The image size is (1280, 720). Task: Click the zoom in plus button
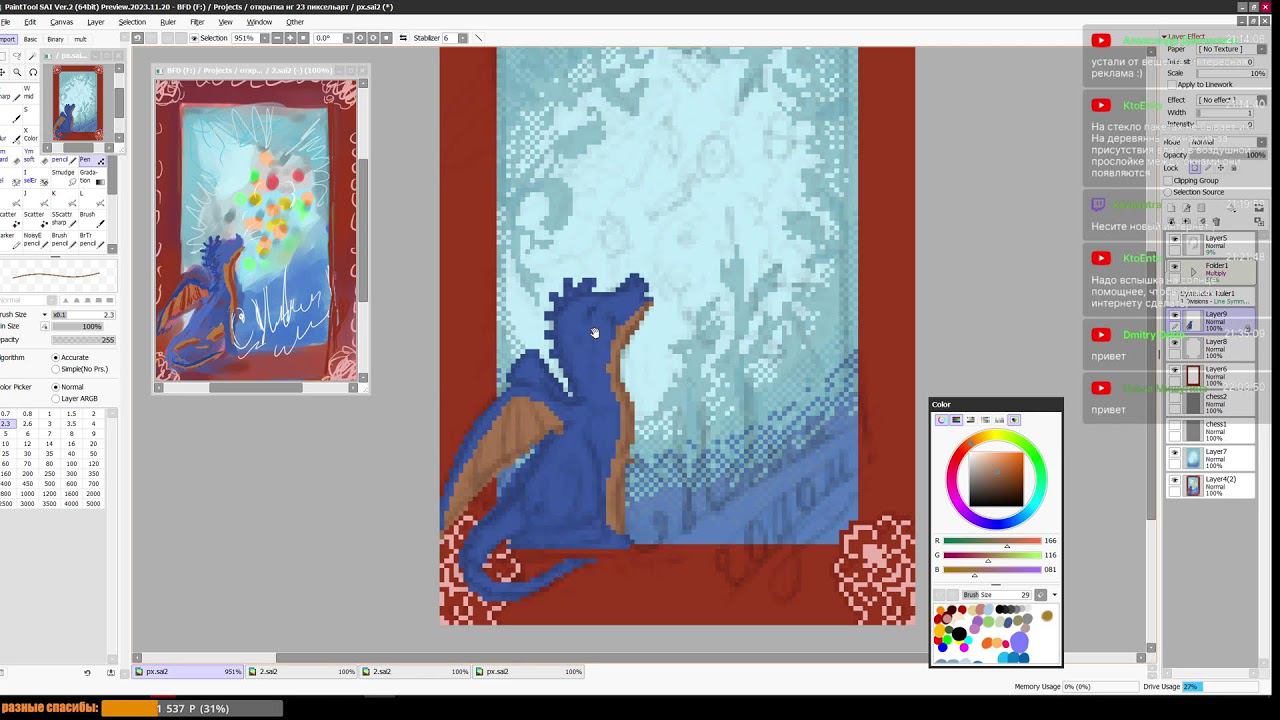click(290, 38)
